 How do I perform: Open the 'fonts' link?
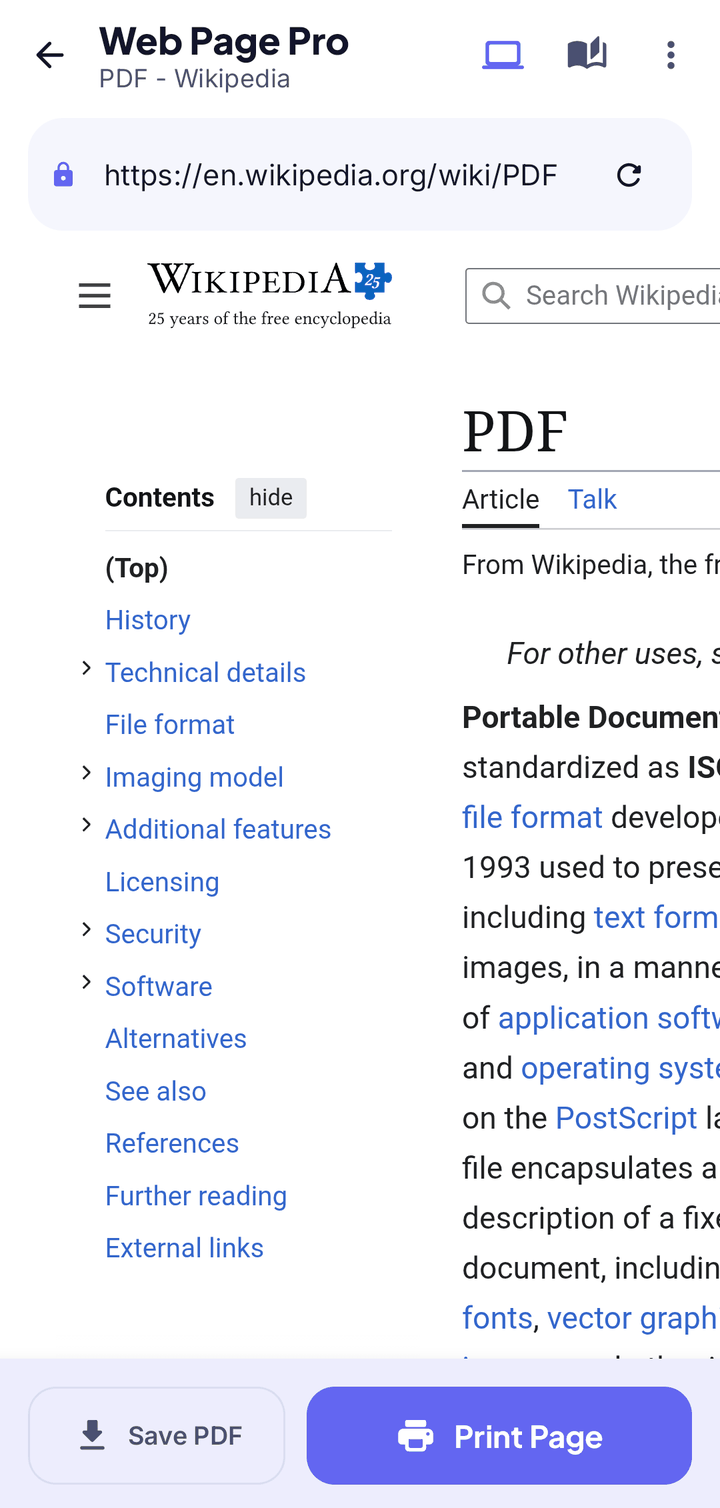coord(497,1318)
